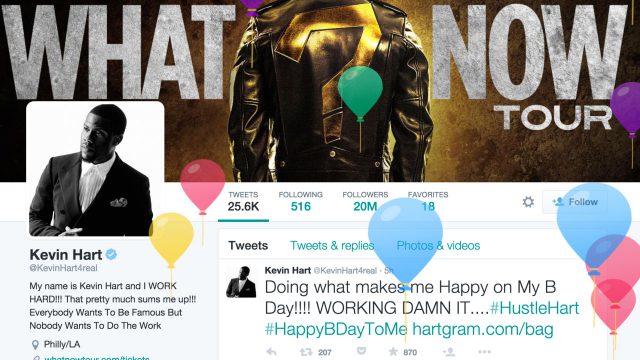Open the #HustleHart hashtag

(534, 308)
